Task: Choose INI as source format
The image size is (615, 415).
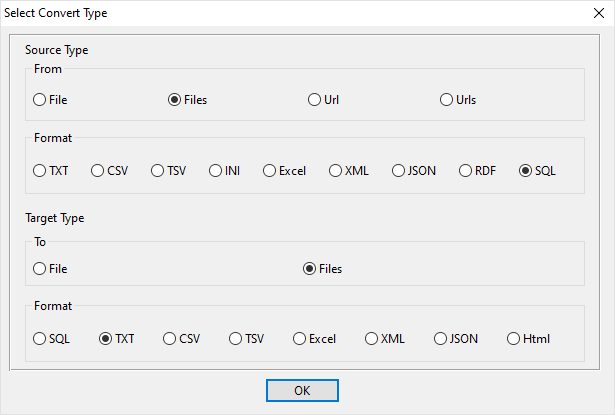Action: click(x=216, y=171)
